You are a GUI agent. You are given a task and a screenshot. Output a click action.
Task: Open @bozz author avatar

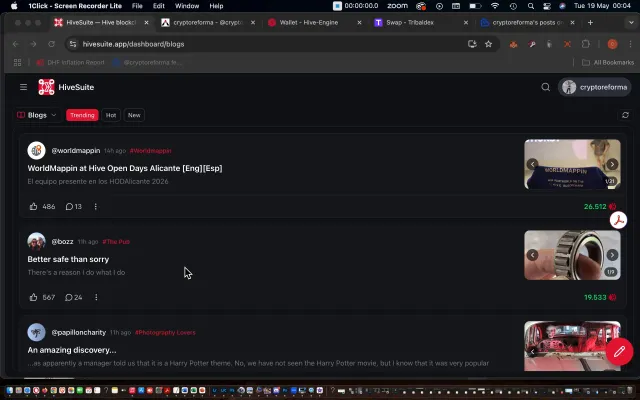pos(36,241)
